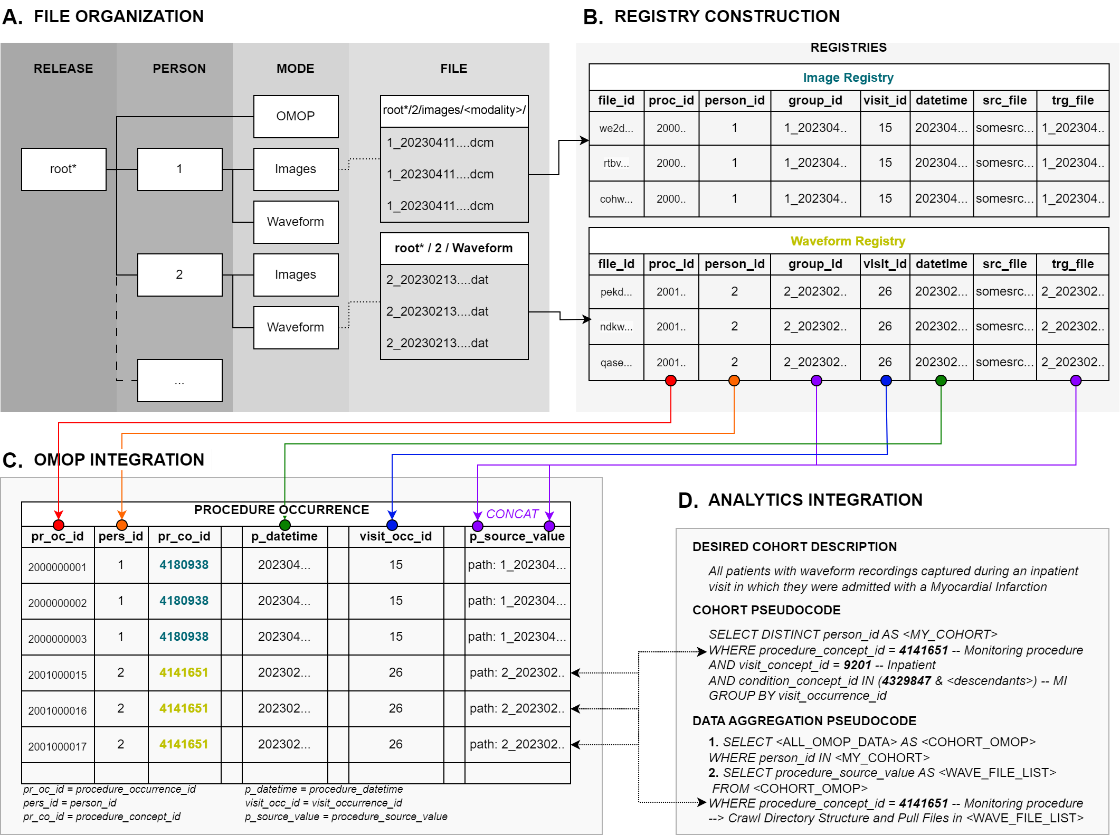The height and width of the screenshot is (835, 1120).
Task: Click the CONCAT label above p_source_value
Action: 513,513
